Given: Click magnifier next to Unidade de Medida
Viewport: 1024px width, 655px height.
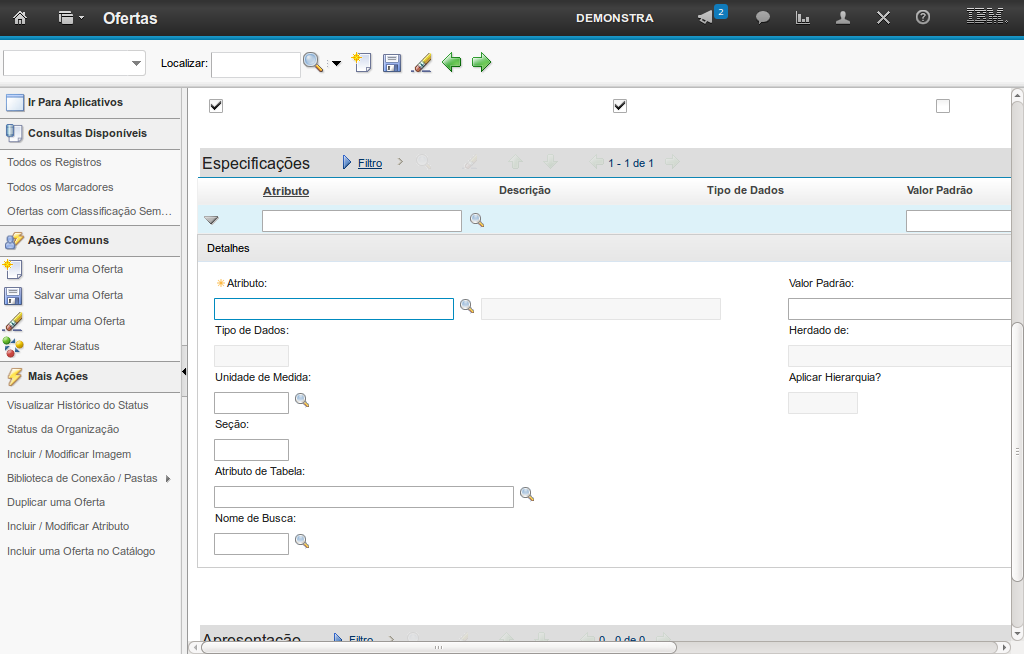Looking at the screenshot, I should point(301,401).
